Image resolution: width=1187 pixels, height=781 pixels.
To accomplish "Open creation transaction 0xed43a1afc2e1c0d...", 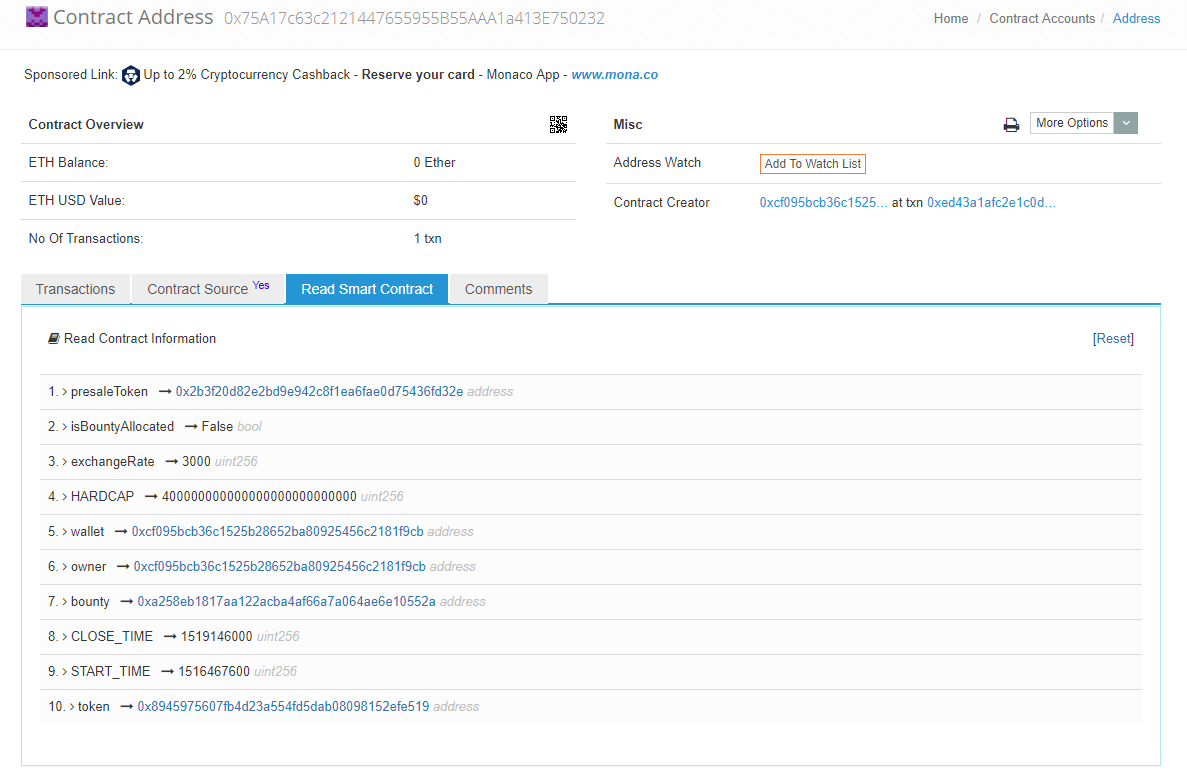I will click(992, 202).
